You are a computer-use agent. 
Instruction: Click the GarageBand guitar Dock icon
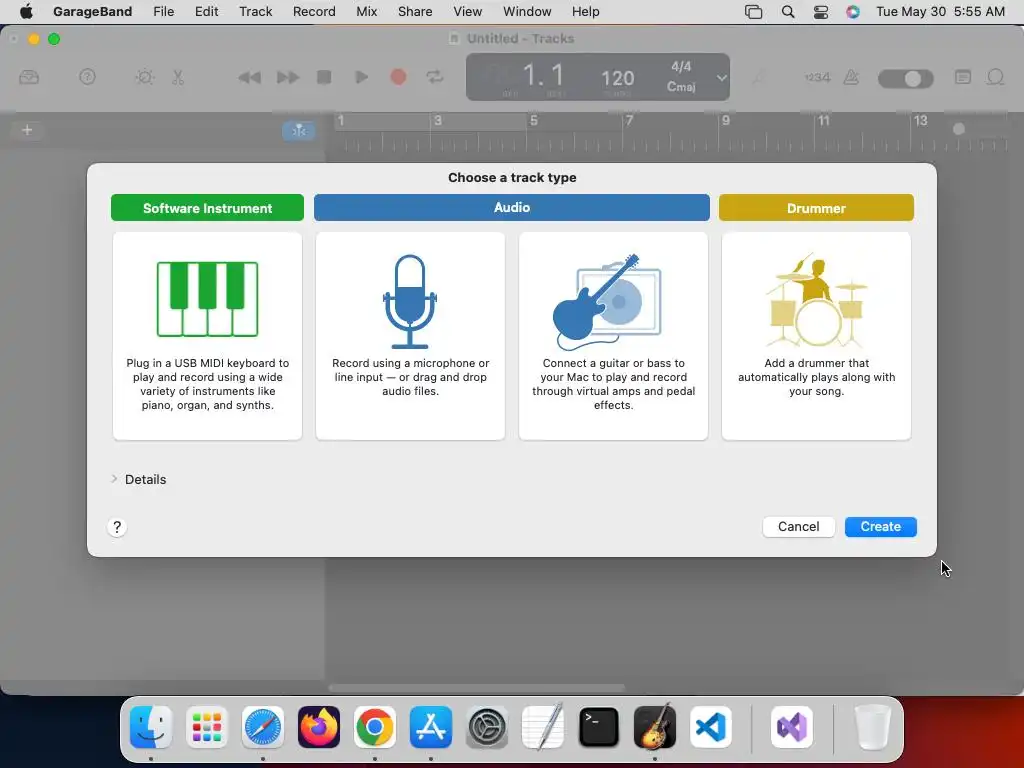pos(655,727)
